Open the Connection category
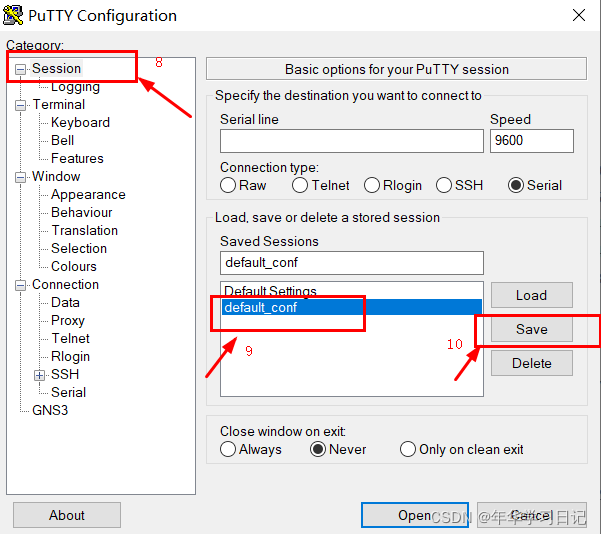This screenshot has height=535, width=602. (x=65, y=285)
